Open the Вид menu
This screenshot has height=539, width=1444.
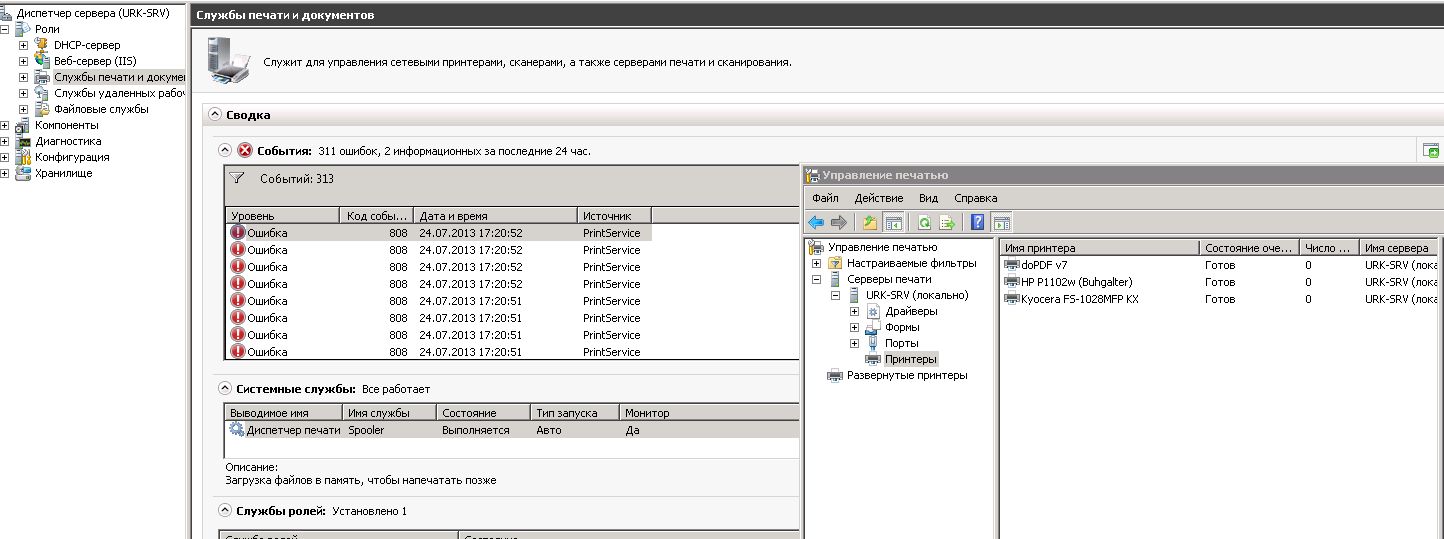pyautogui.click(x=928, y=198)
